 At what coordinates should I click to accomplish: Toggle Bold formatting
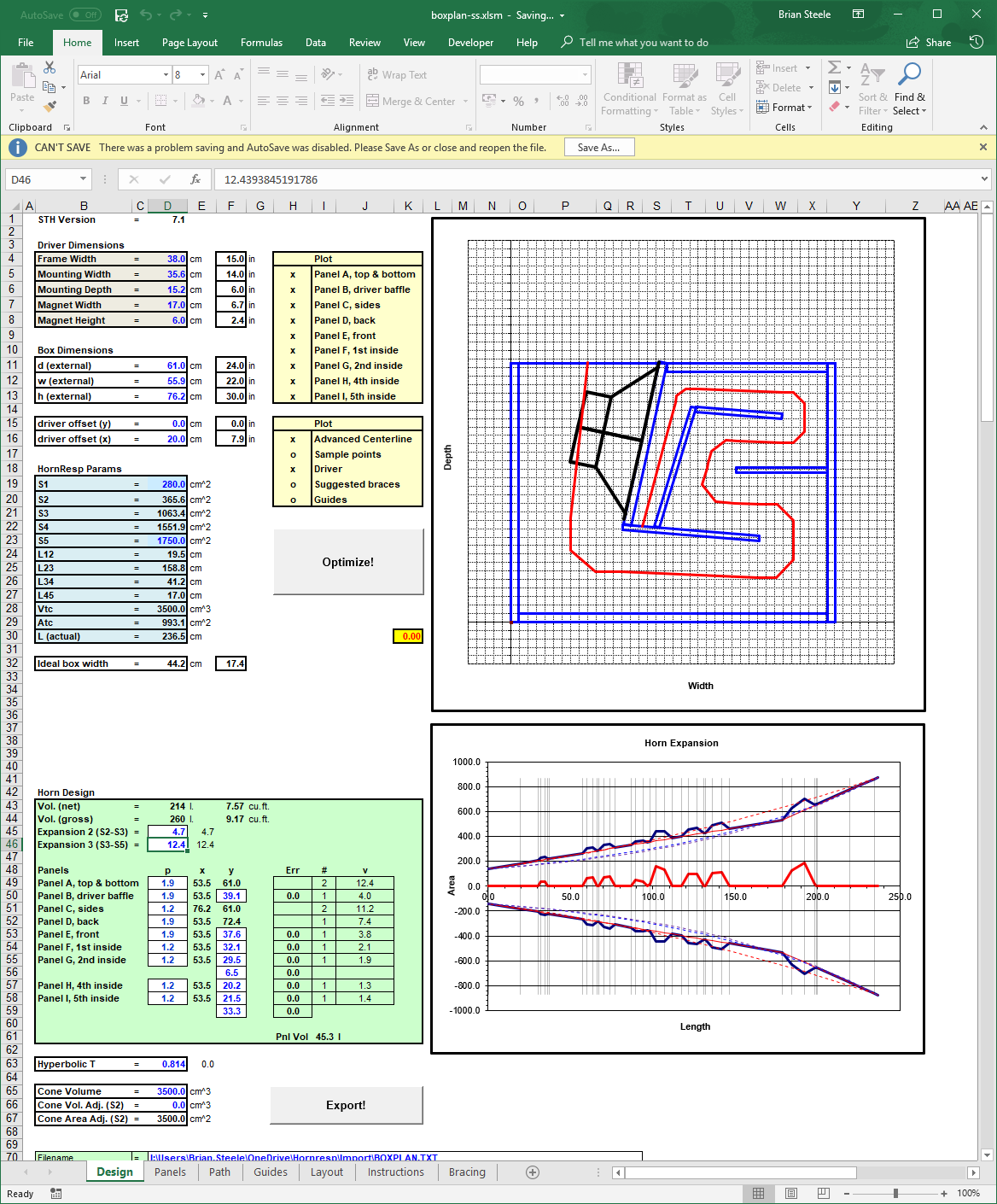(x=86, y=101)
